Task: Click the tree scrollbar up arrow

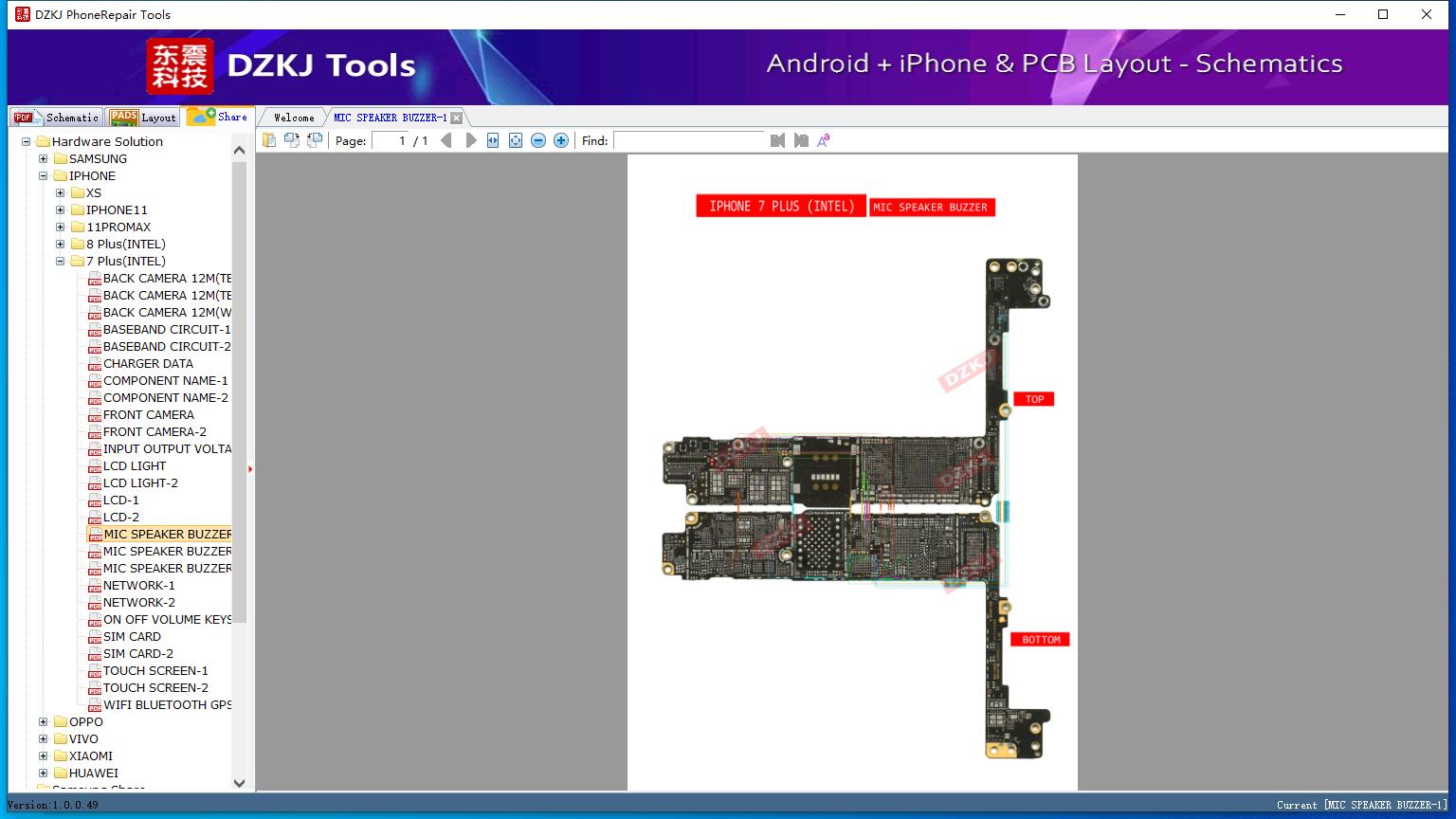Action: [x=239, y=150]
